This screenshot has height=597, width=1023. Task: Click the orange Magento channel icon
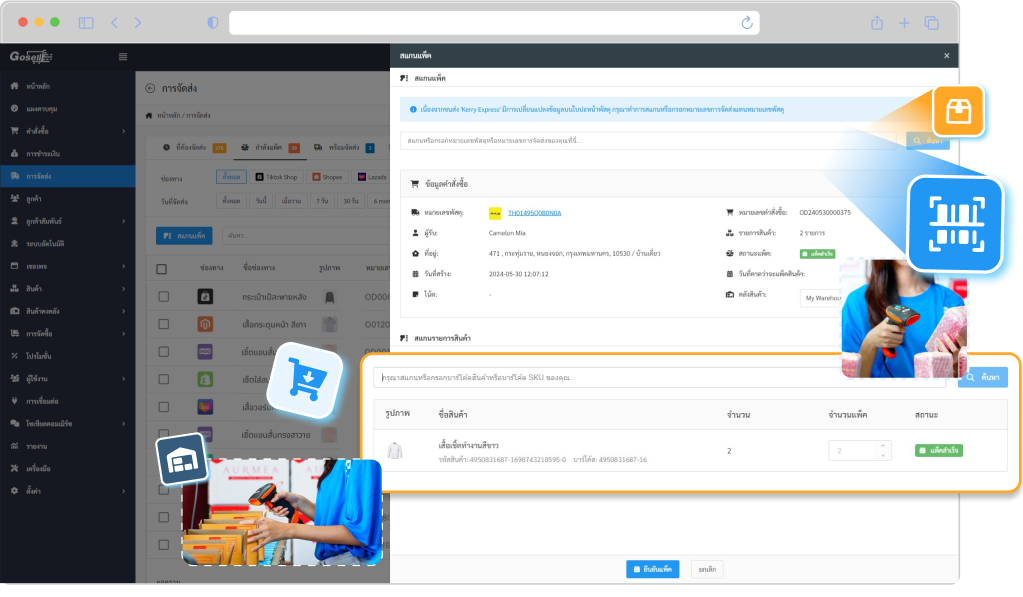click(x=205, y=324)
